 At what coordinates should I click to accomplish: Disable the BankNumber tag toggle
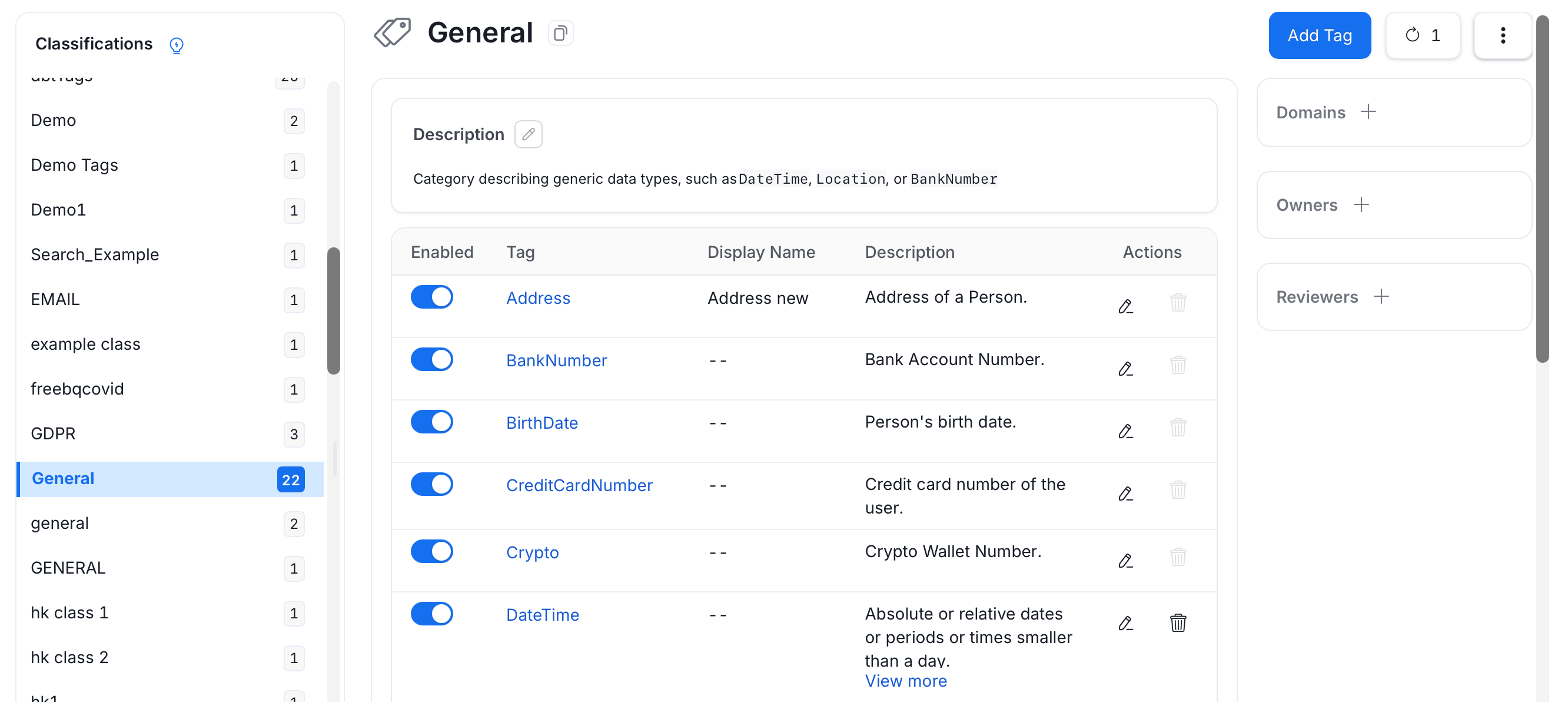tap(431, 359)
